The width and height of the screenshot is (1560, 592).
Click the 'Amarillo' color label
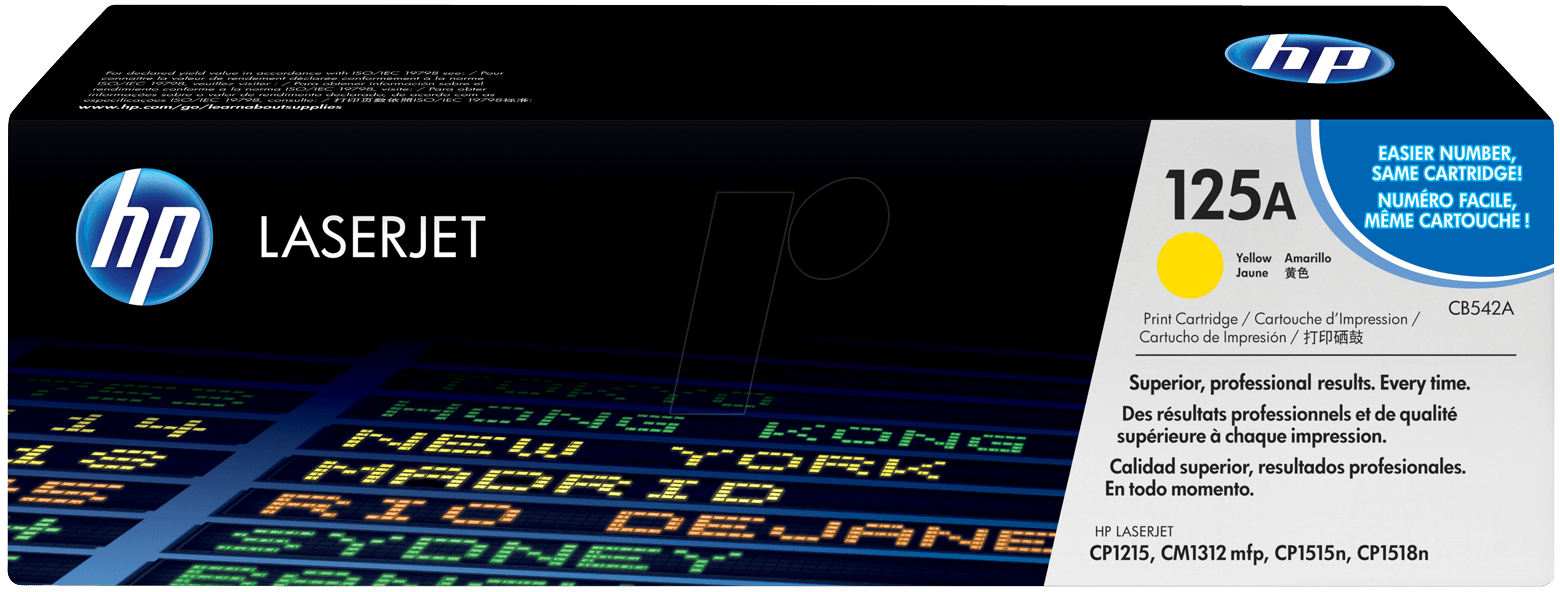pyautogui.click(x=1307, y=258)
